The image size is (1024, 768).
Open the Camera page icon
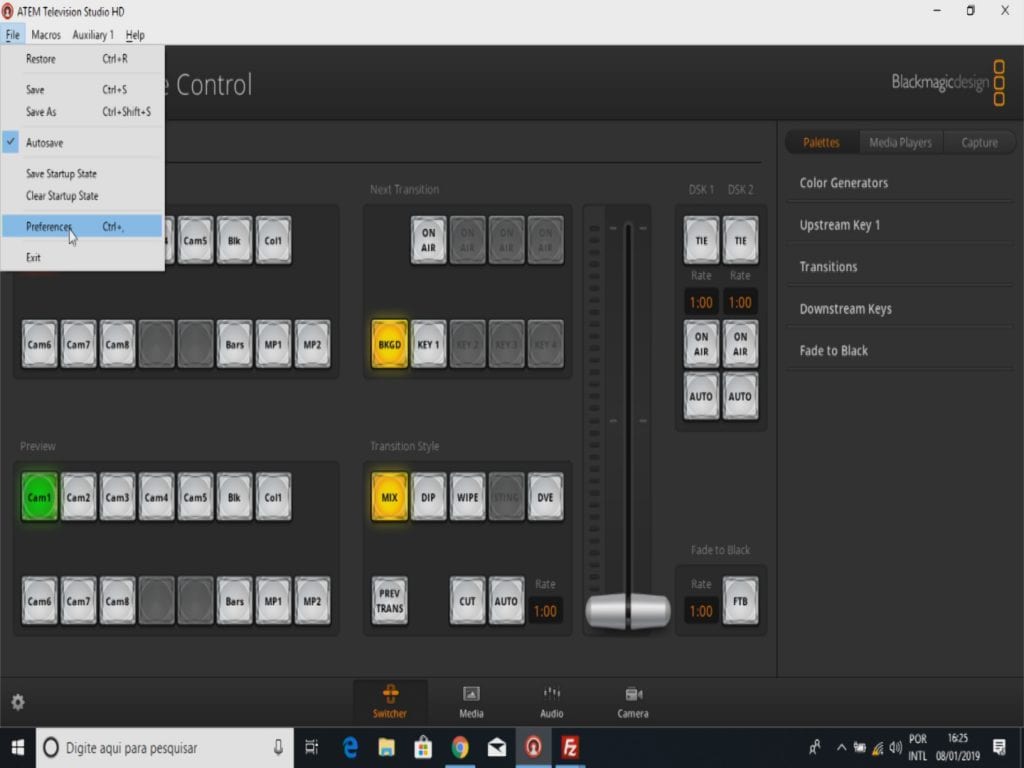pos(633,701)
